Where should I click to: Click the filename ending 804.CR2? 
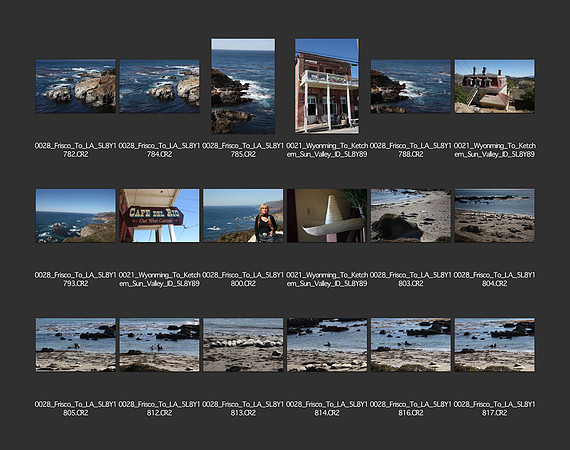(x=494, y=279)
